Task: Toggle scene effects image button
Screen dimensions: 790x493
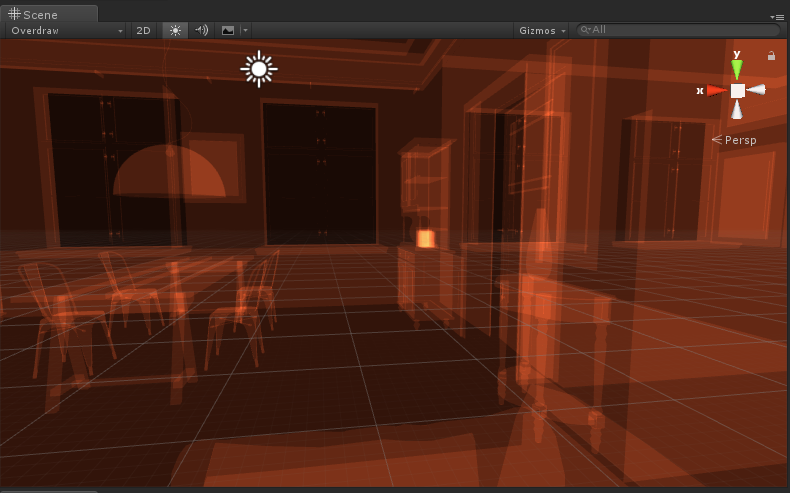Action: (x=228, y=31)
